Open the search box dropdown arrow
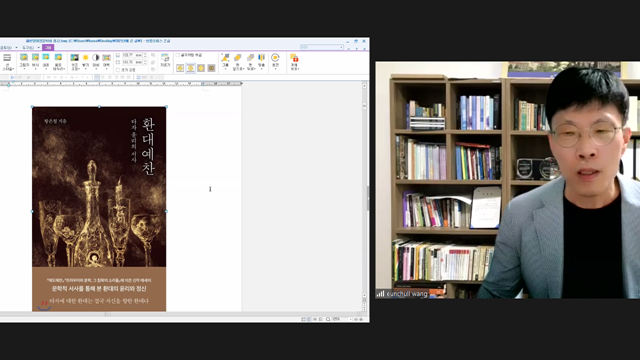This screenshot has height=360, width=640. coord(341,47)
